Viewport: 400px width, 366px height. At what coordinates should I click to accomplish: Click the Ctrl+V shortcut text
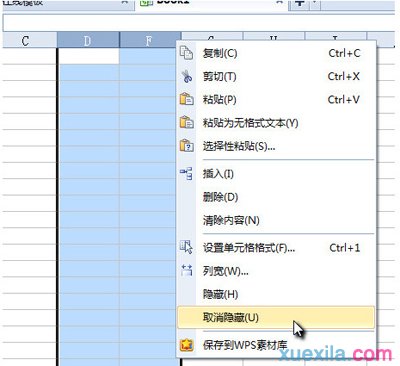pos(344,99)
